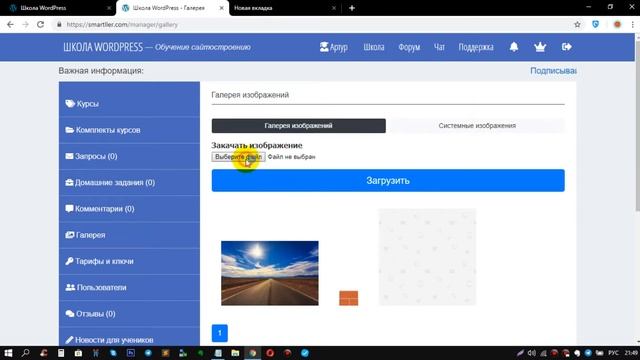Switch to Системные изображения tab

point(477,126)
